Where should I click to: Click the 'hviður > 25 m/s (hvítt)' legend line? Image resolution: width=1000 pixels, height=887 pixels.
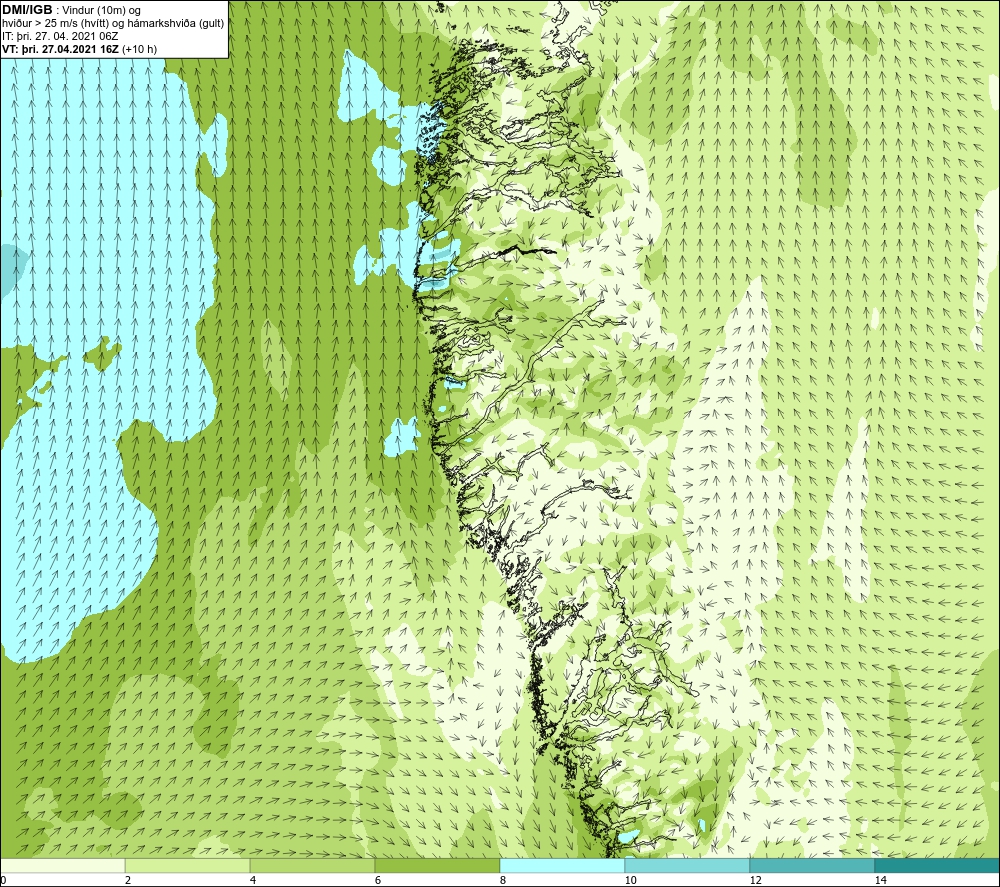pos(113,24)
